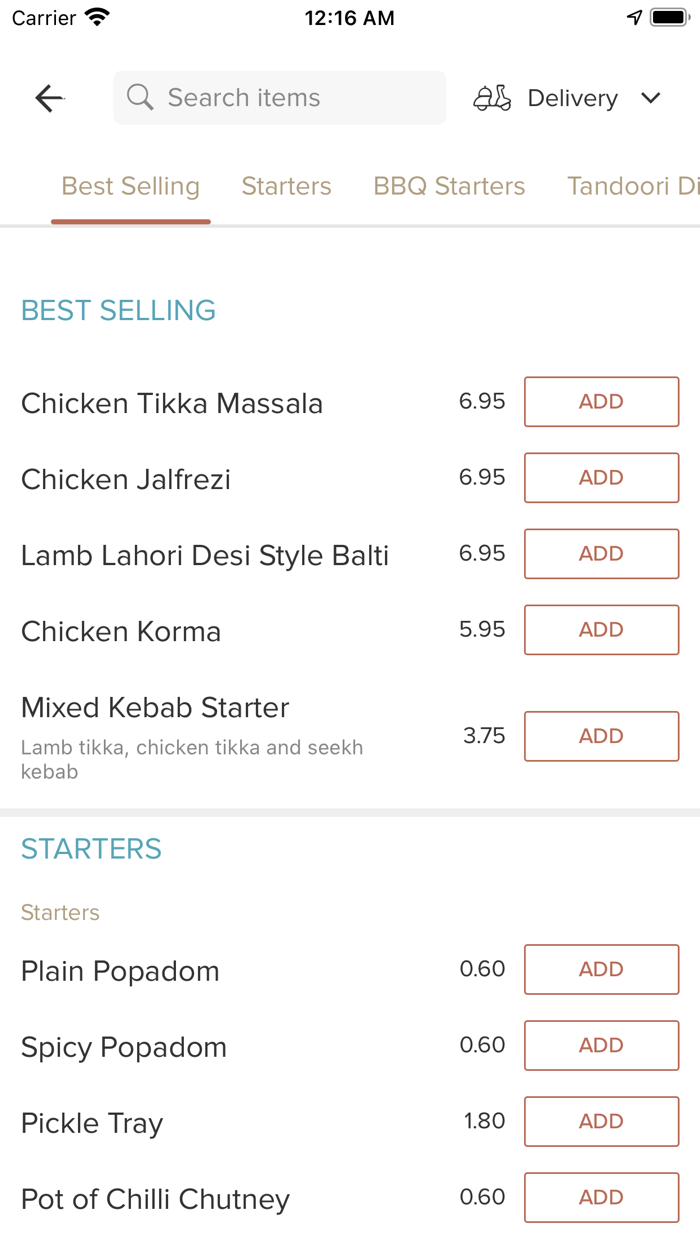The image size is (700, 1244).
Task: Add Chicken Tikka Massala to order
Action: tap(601, 401)
